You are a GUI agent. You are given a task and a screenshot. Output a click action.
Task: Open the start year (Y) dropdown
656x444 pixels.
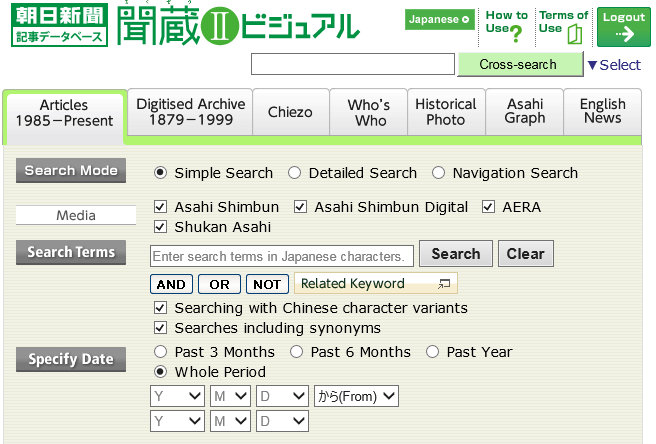pos(177,396)
